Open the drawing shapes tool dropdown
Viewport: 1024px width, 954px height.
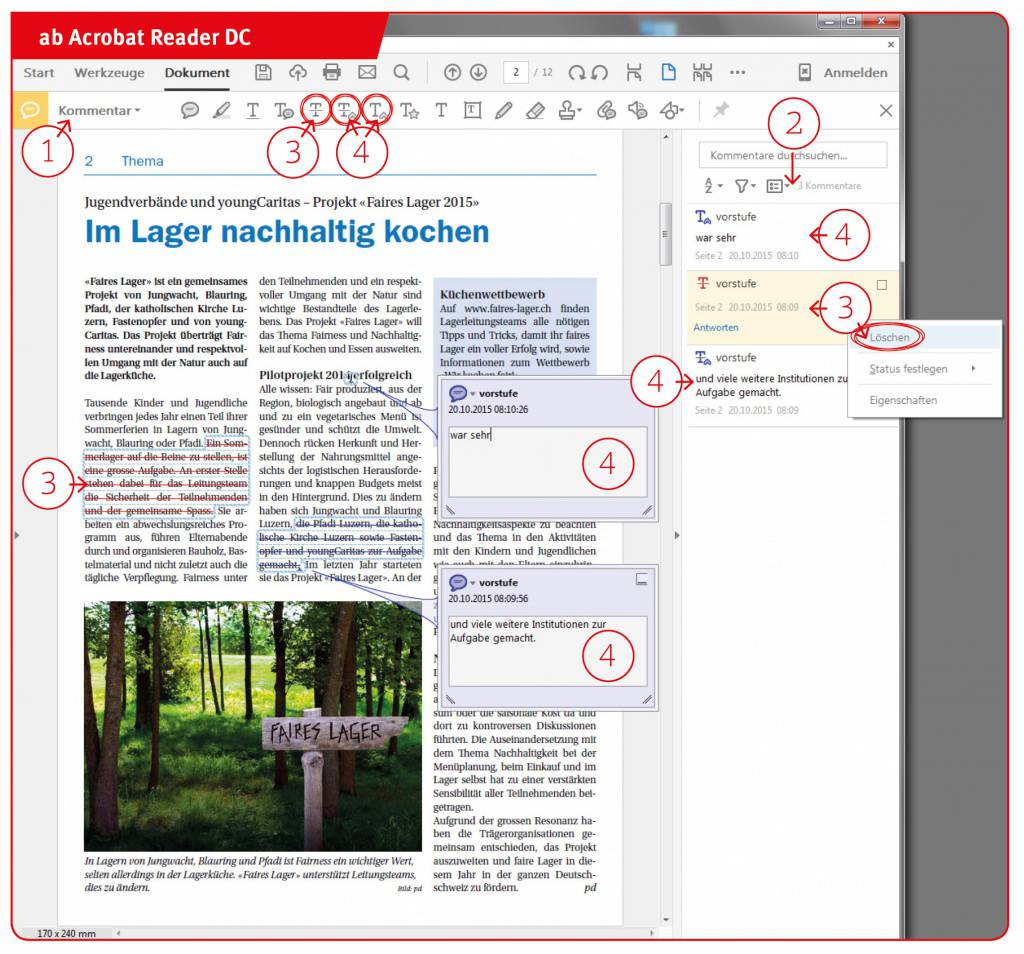671,110
